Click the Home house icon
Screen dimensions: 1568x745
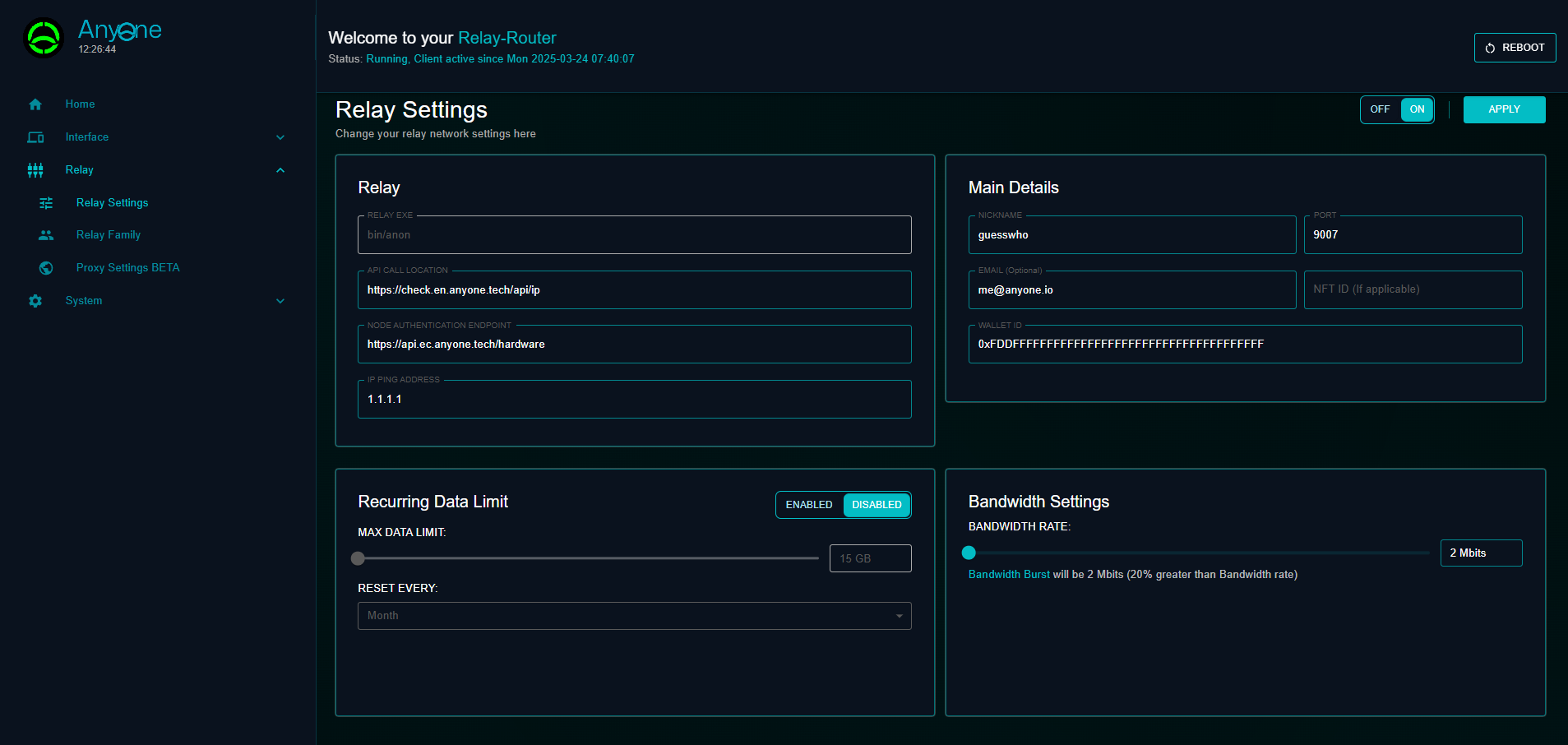35,104
